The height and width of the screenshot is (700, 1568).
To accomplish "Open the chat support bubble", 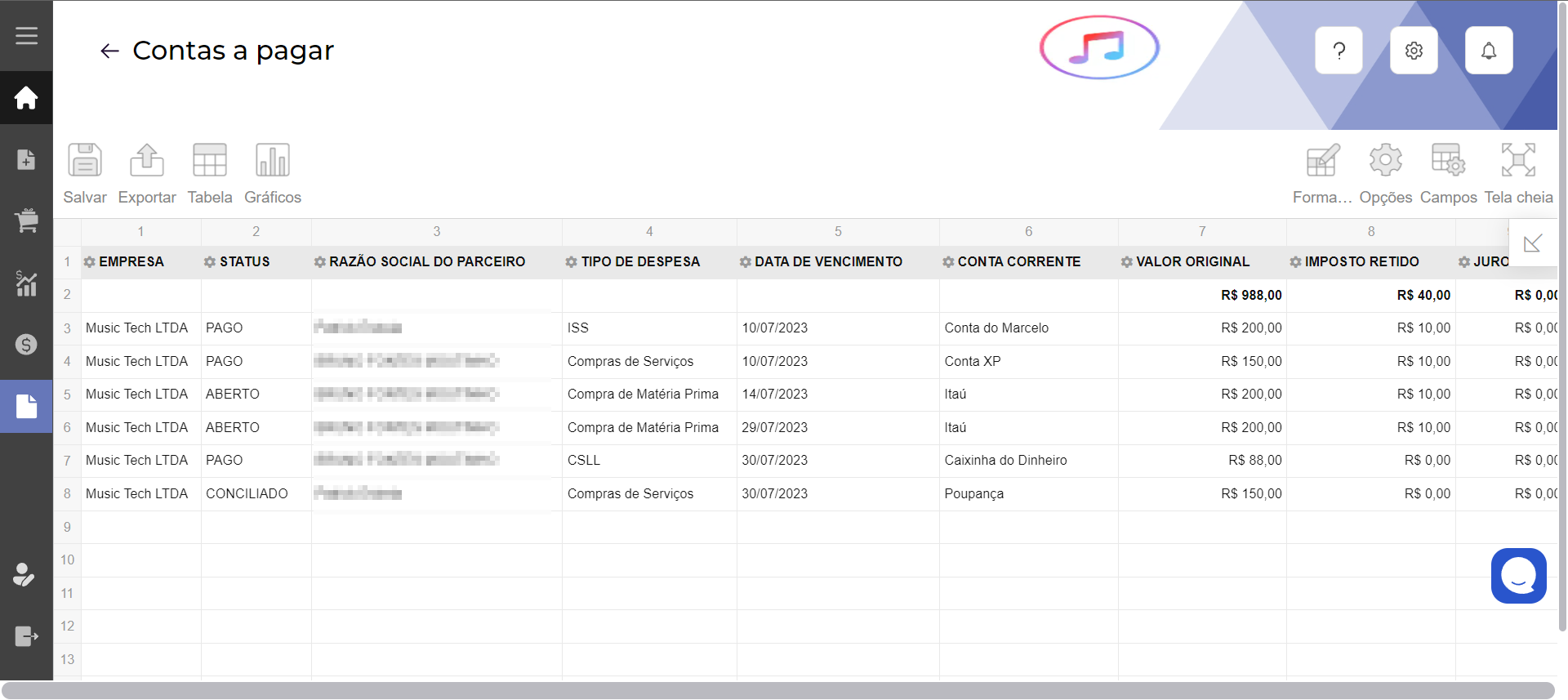I will point(1518,576).
